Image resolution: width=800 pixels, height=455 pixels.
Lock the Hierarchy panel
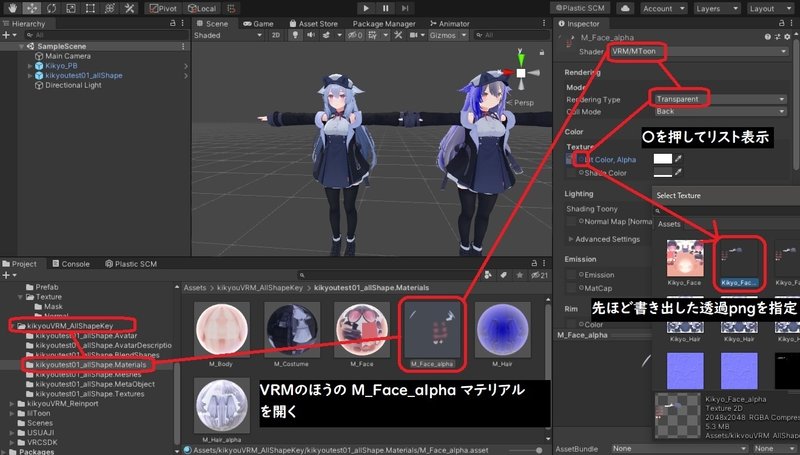click(172, 23)
